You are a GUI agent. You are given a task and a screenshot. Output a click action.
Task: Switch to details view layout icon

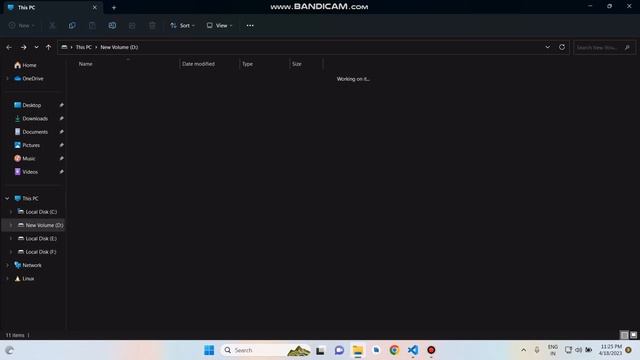624,335
